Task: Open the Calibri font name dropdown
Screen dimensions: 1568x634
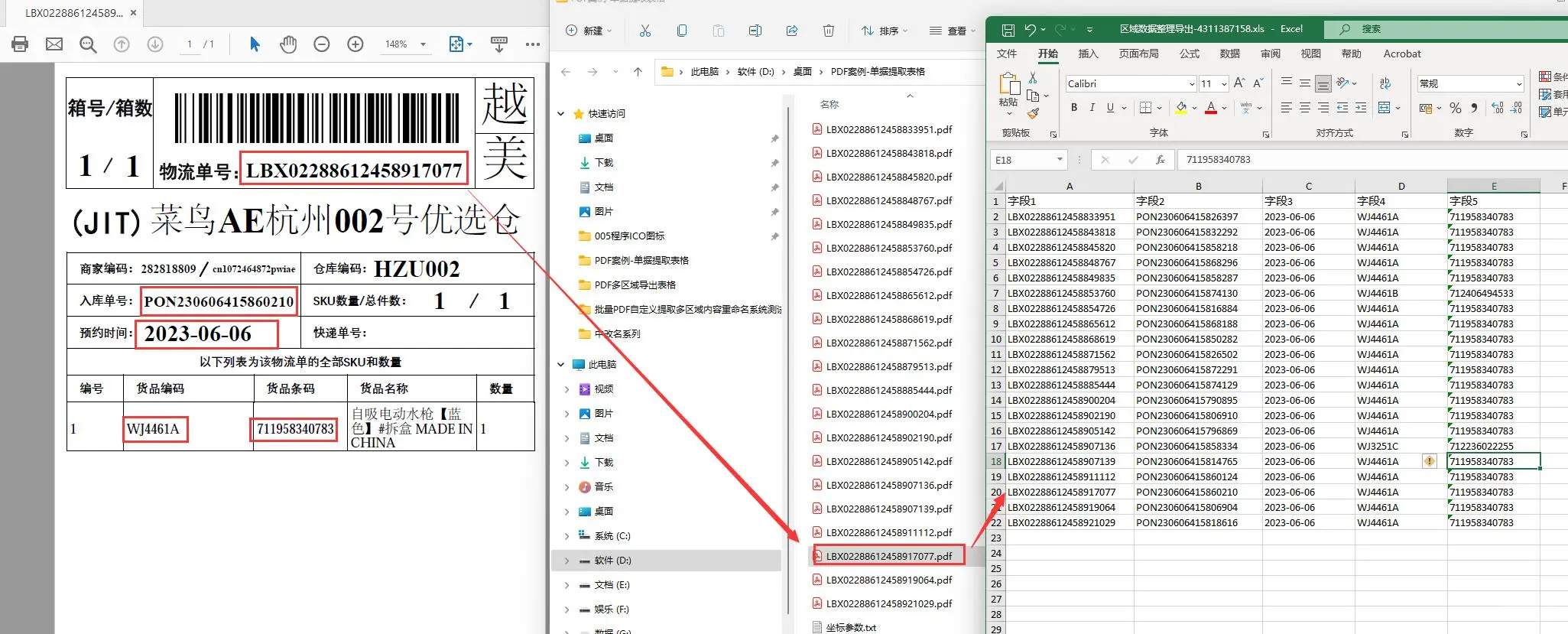Action: pyautogui.click(x=1191, y=84)
